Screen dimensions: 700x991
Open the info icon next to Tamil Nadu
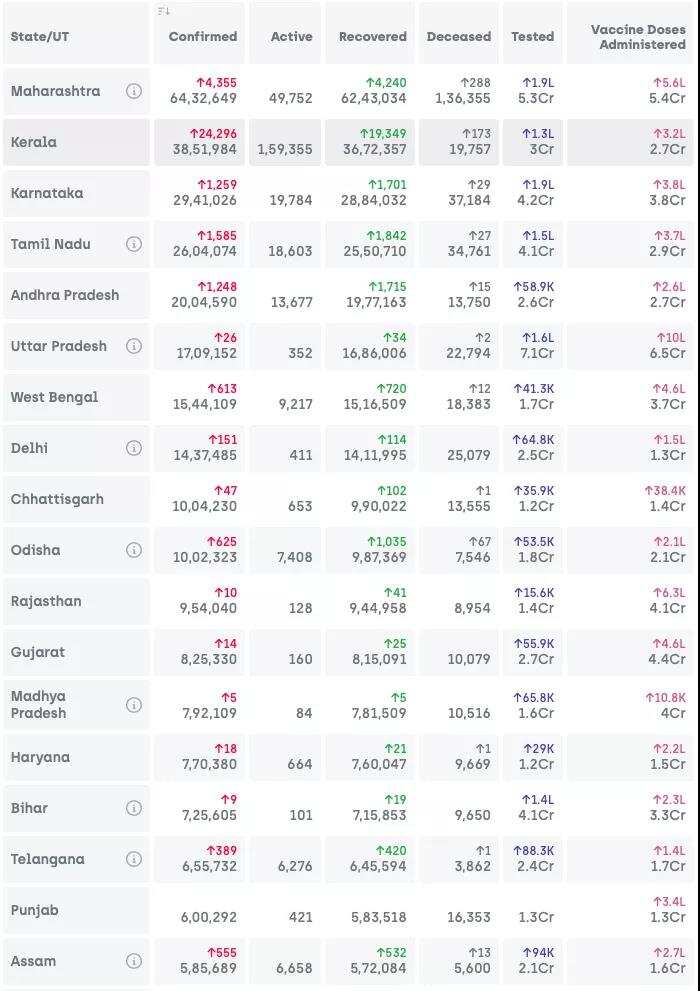pyautogui.click(x=133, y=244)
